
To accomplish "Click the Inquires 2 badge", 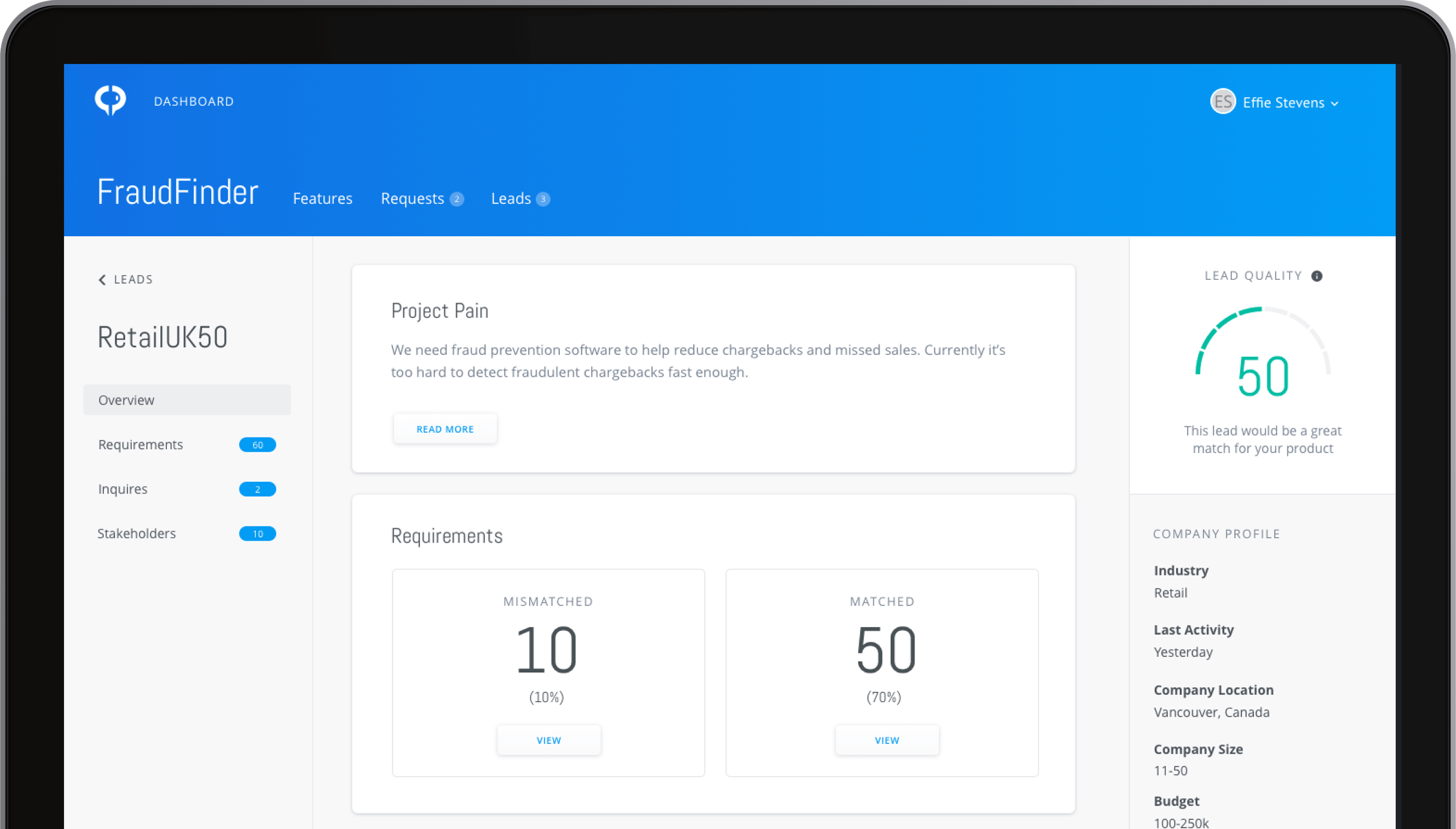I will [x=257, y=489].
